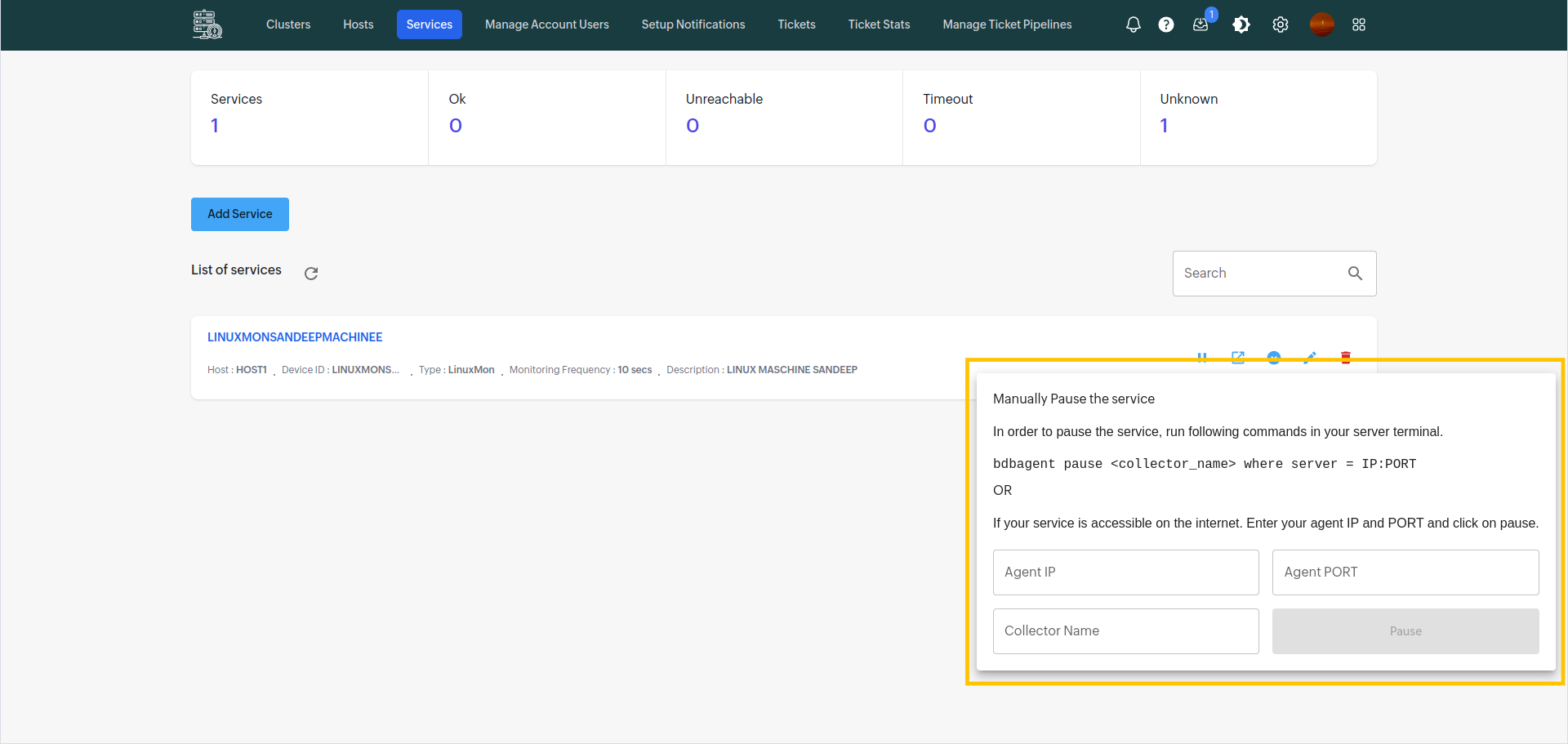1568x744 pixels.
Task: Toggle dark mode brightness icon
Action: (1241, 25)
